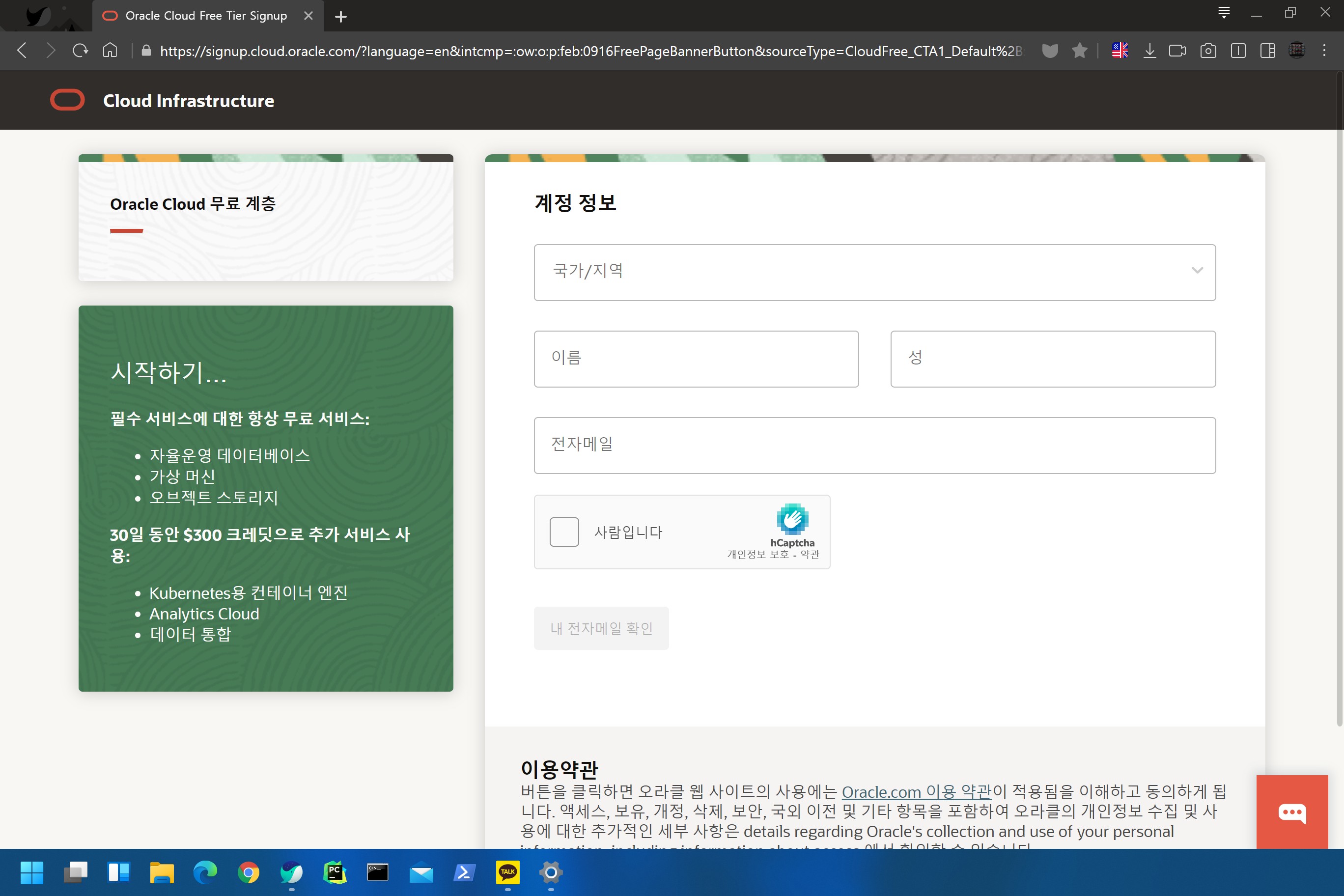The image size is (1344, 896).
Task: Expand the 국가/지역 country dropdown
Action: coord(874,273)
